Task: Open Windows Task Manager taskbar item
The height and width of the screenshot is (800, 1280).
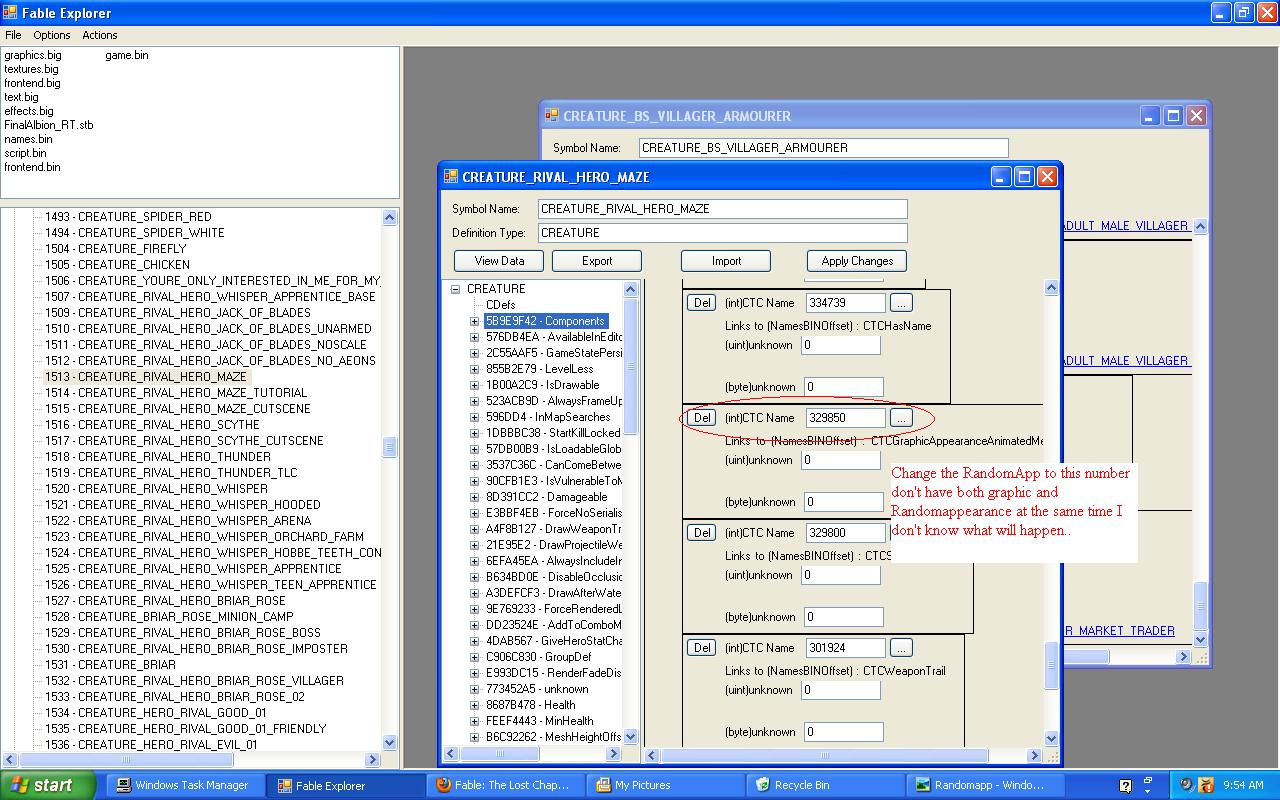Action: (181, 785)
